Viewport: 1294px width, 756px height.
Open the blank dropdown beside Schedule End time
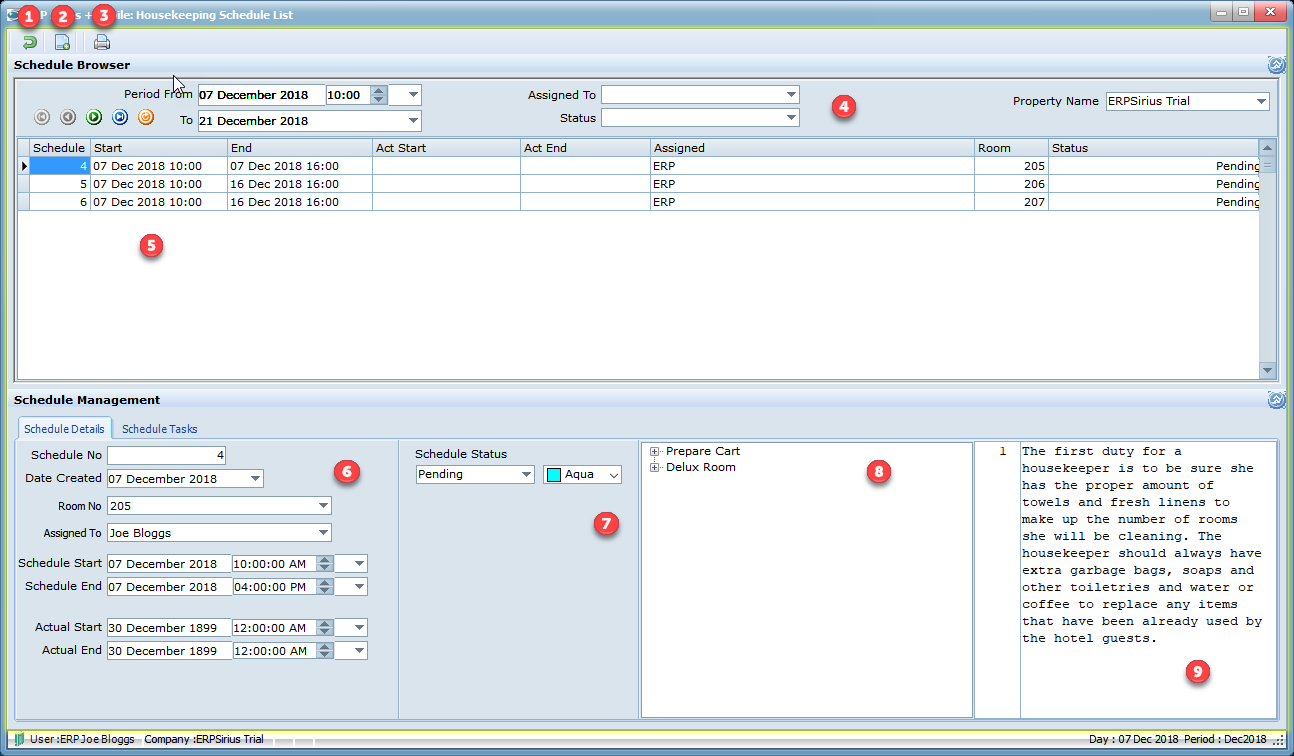pos(351,586)
